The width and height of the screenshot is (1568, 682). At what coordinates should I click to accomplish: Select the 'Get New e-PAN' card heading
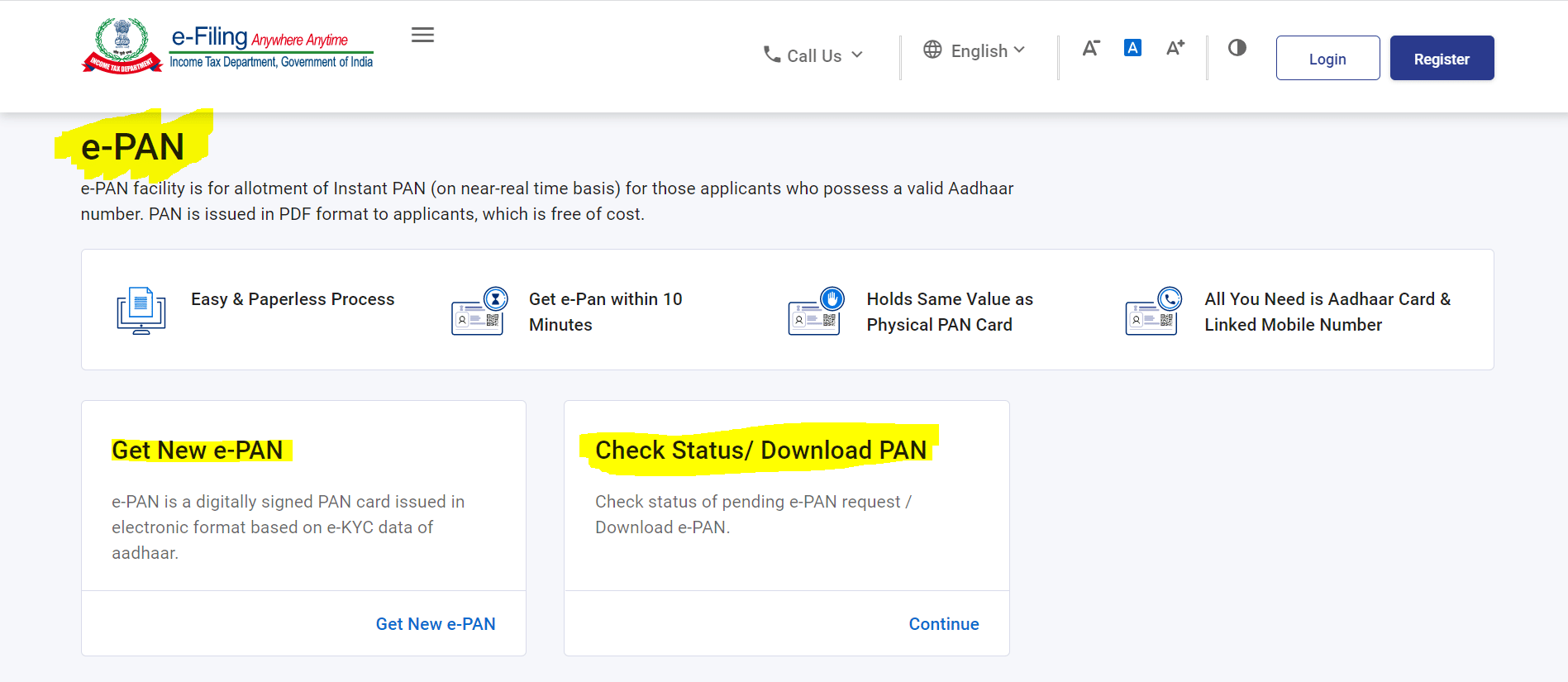point(198,451)
